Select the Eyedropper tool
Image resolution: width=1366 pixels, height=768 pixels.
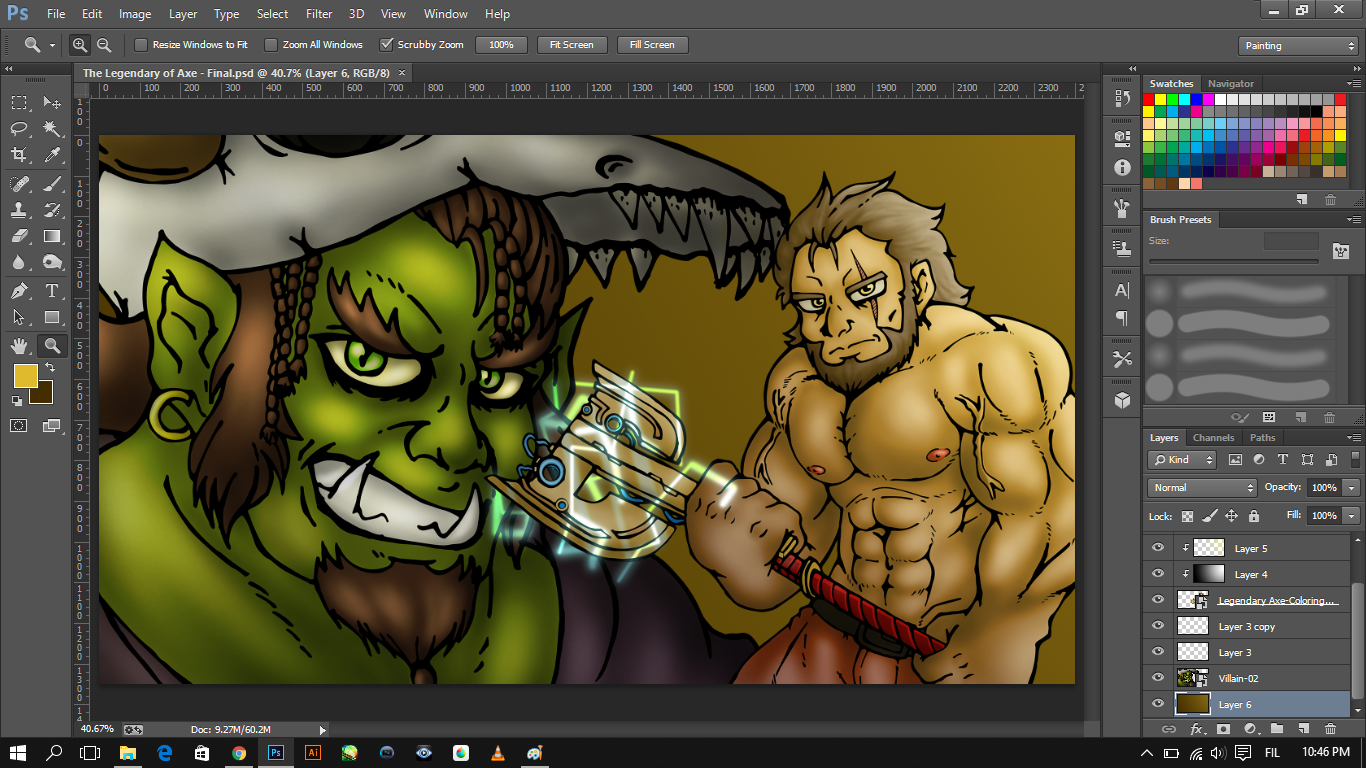click(x=52, y=155)
